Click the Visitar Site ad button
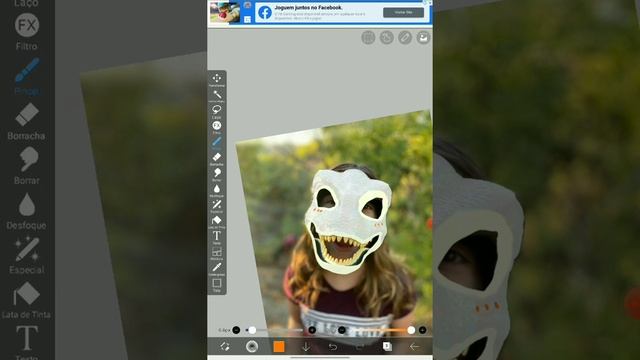 403,13
